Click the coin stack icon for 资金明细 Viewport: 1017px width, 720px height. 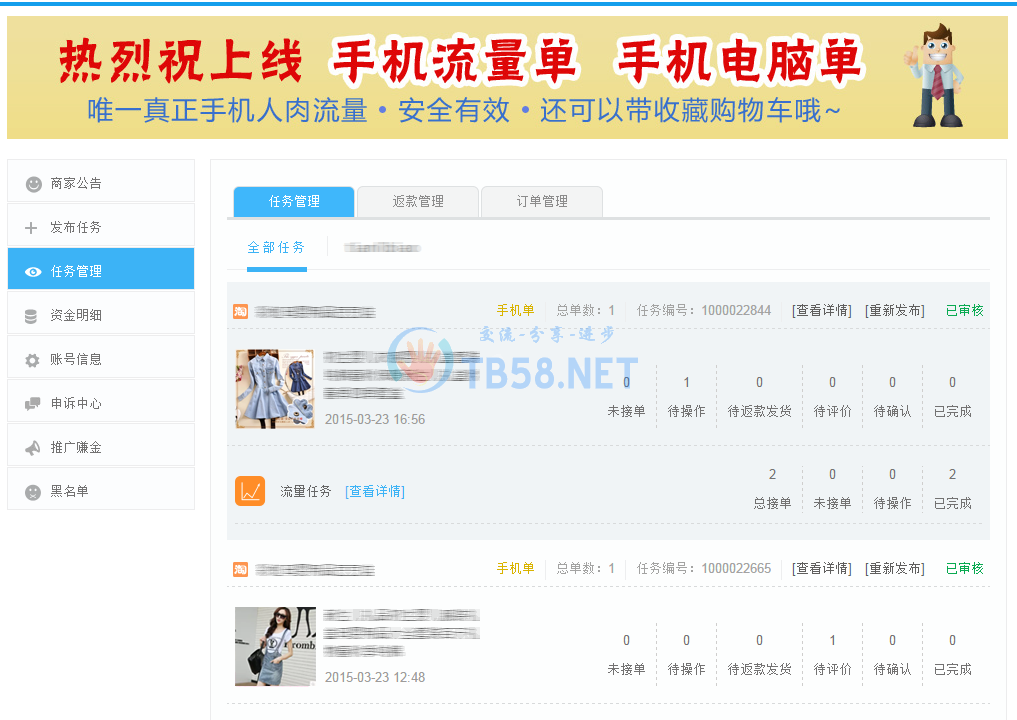click(32, 316)
